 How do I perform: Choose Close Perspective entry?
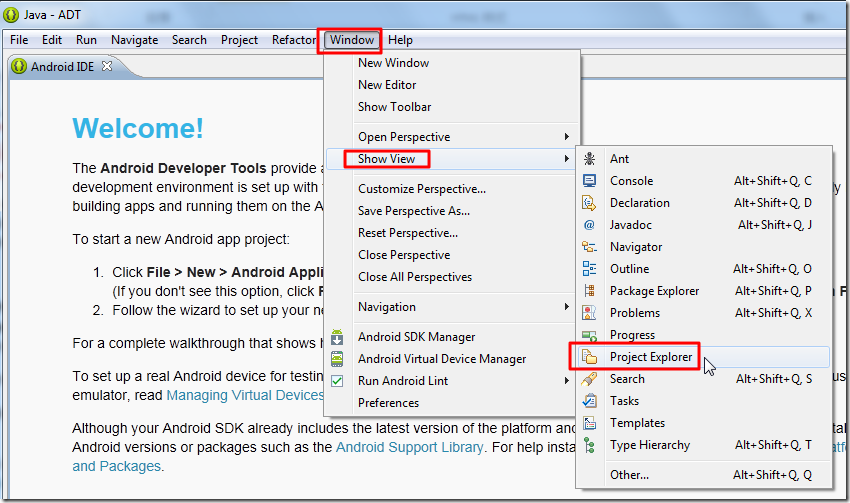point(404,255)
